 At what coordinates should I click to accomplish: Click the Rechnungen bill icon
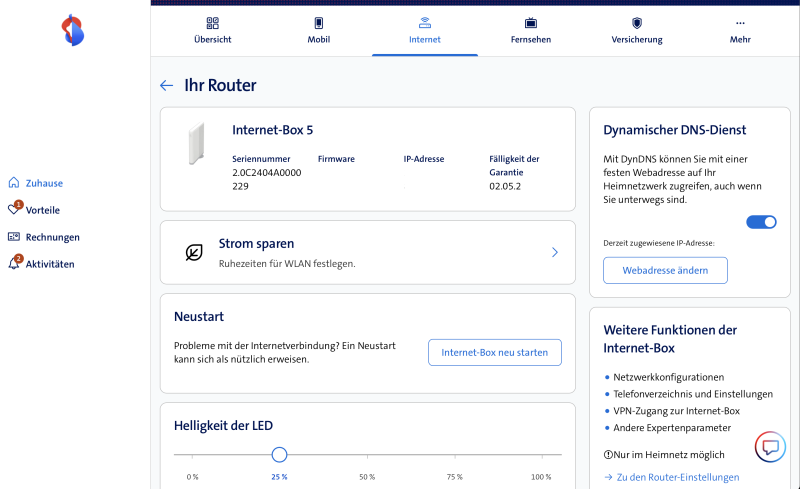(14, 237)
